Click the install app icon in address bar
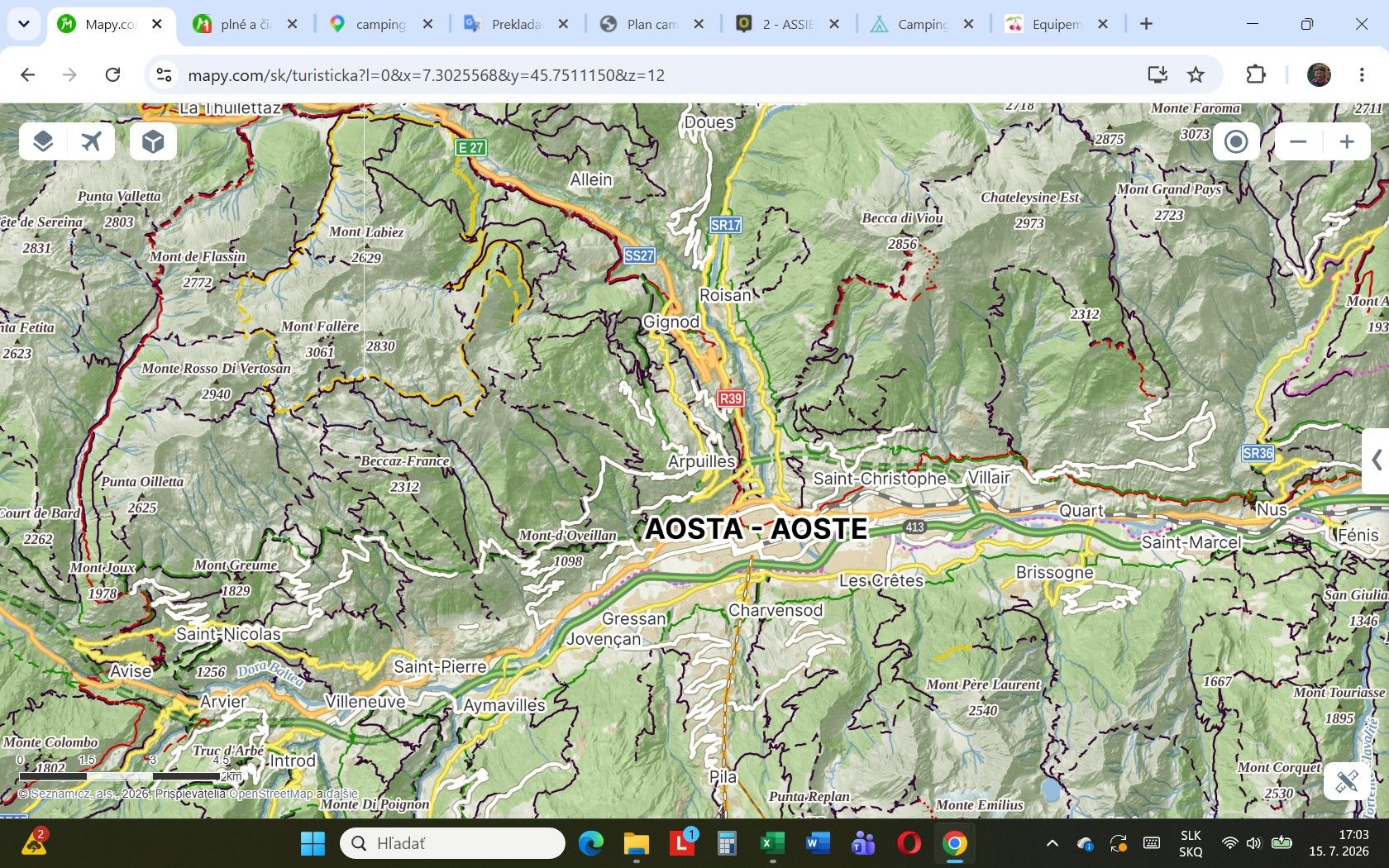1389x868 pixels. pos(1157,75)
